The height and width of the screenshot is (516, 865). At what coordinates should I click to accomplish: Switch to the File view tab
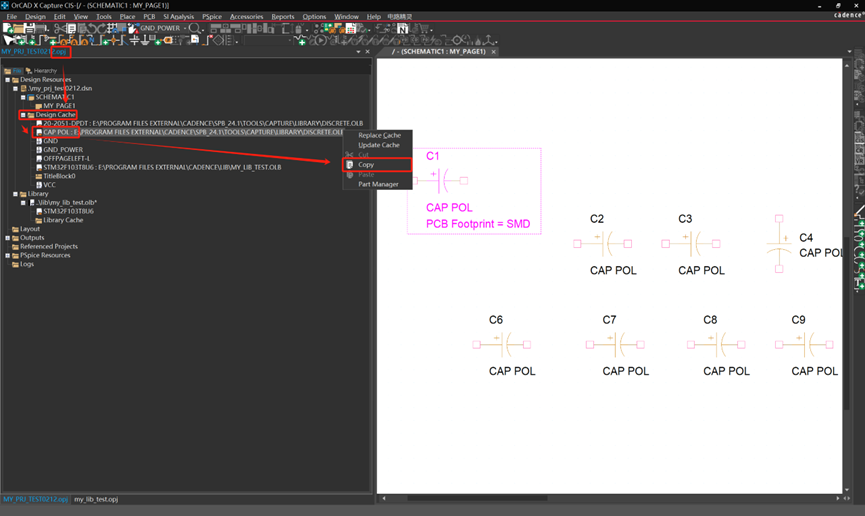tap(14, 71)
